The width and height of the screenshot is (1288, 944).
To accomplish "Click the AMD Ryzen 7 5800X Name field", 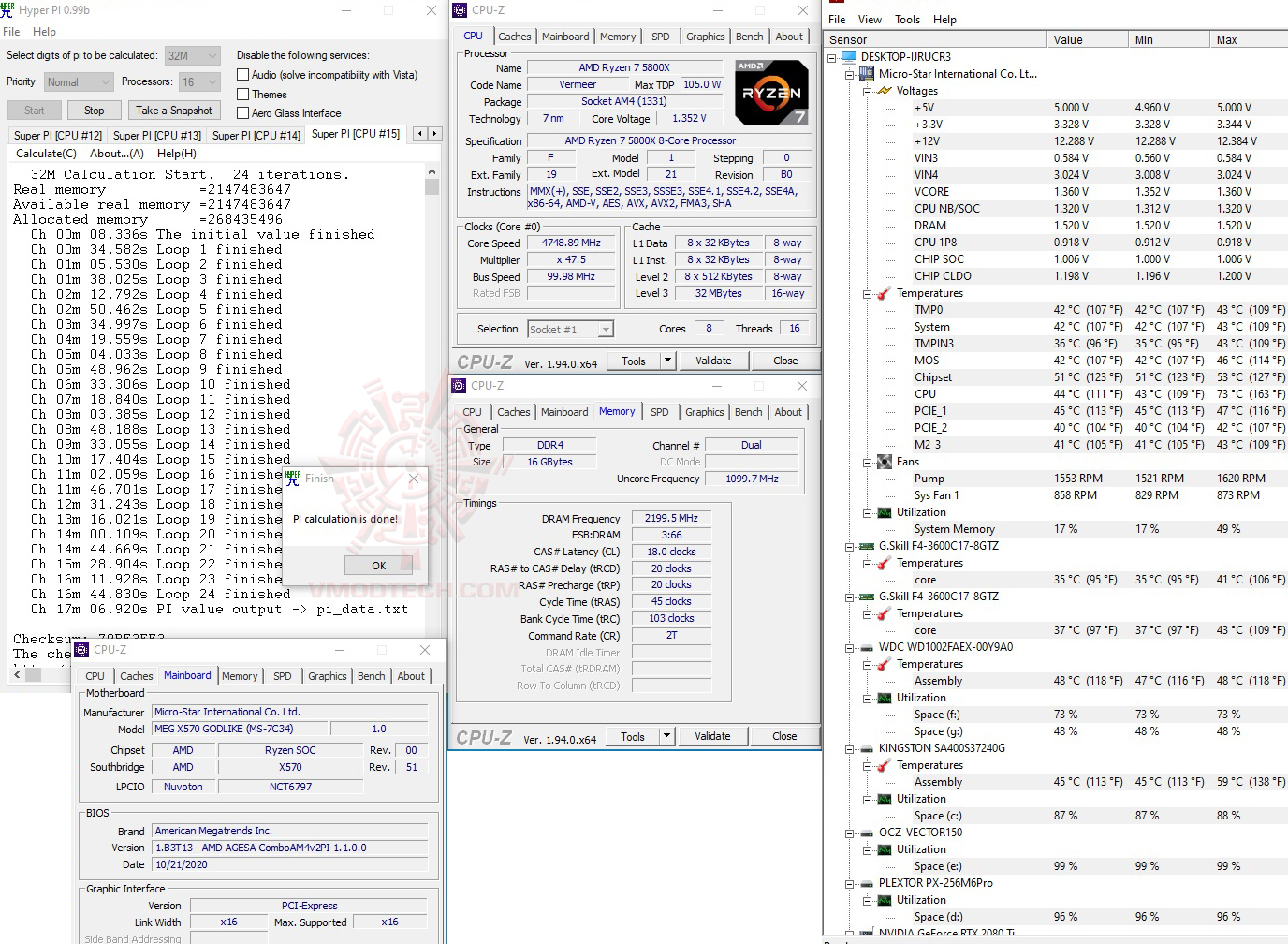I will coord(624,67).
